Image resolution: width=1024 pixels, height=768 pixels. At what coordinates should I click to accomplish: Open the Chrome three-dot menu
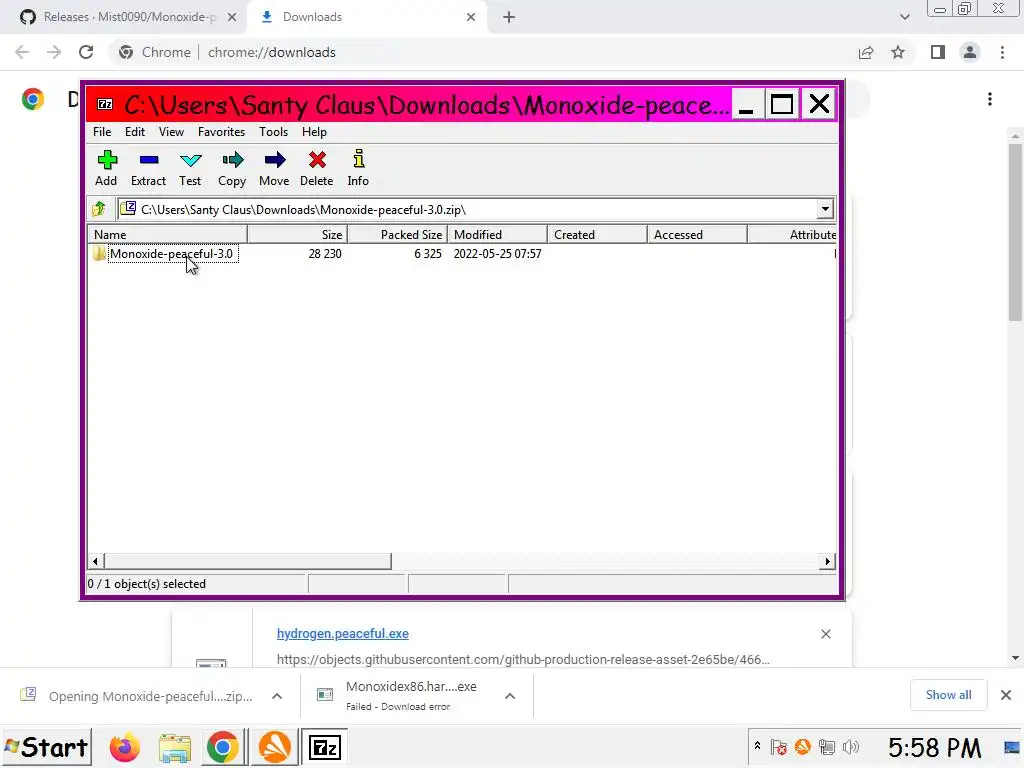pyautogui.click(x=1002, y=52)
